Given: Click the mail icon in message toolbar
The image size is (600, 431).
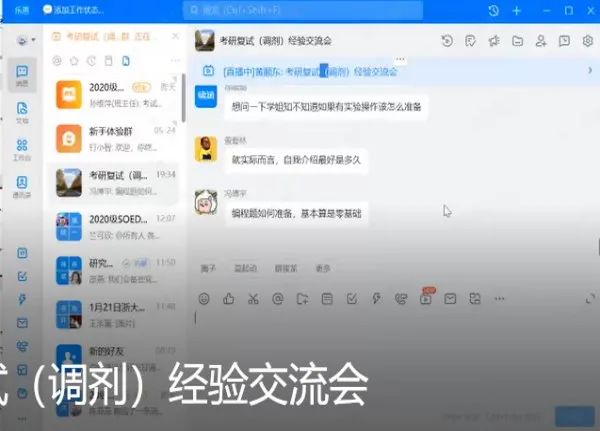Looking at the screenshot, I should (450, 298).
